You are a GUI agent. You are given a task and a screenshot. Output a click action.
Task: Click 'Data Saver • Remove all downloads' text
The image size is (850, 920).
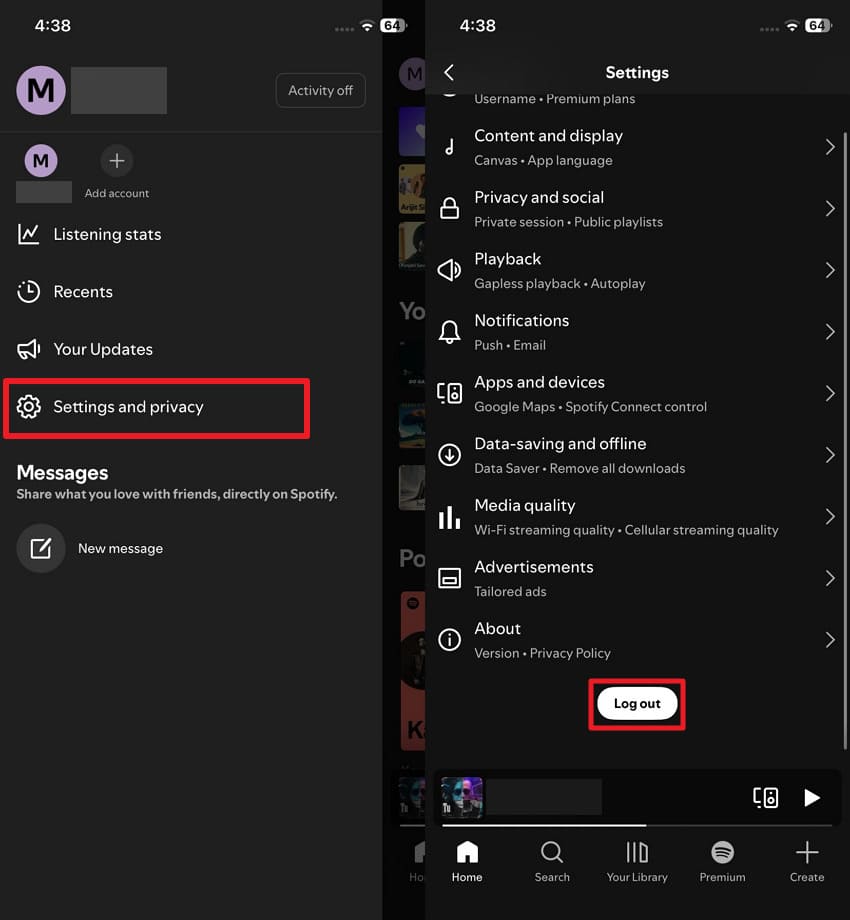click(x=580, y=468)
